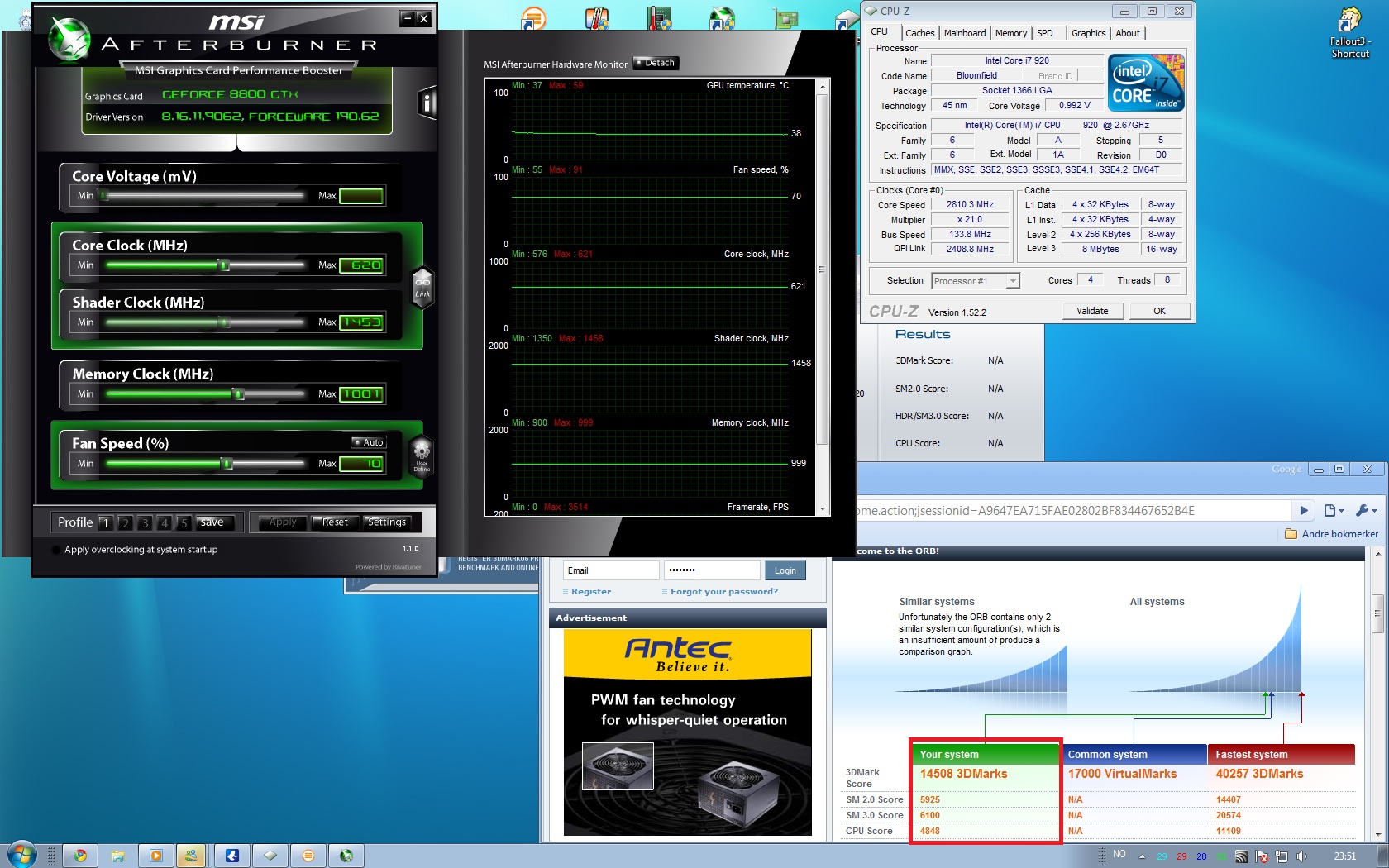1389x868 pixels.
Task: Save the current Afterburner profile
Action: (x=216, y=522)
